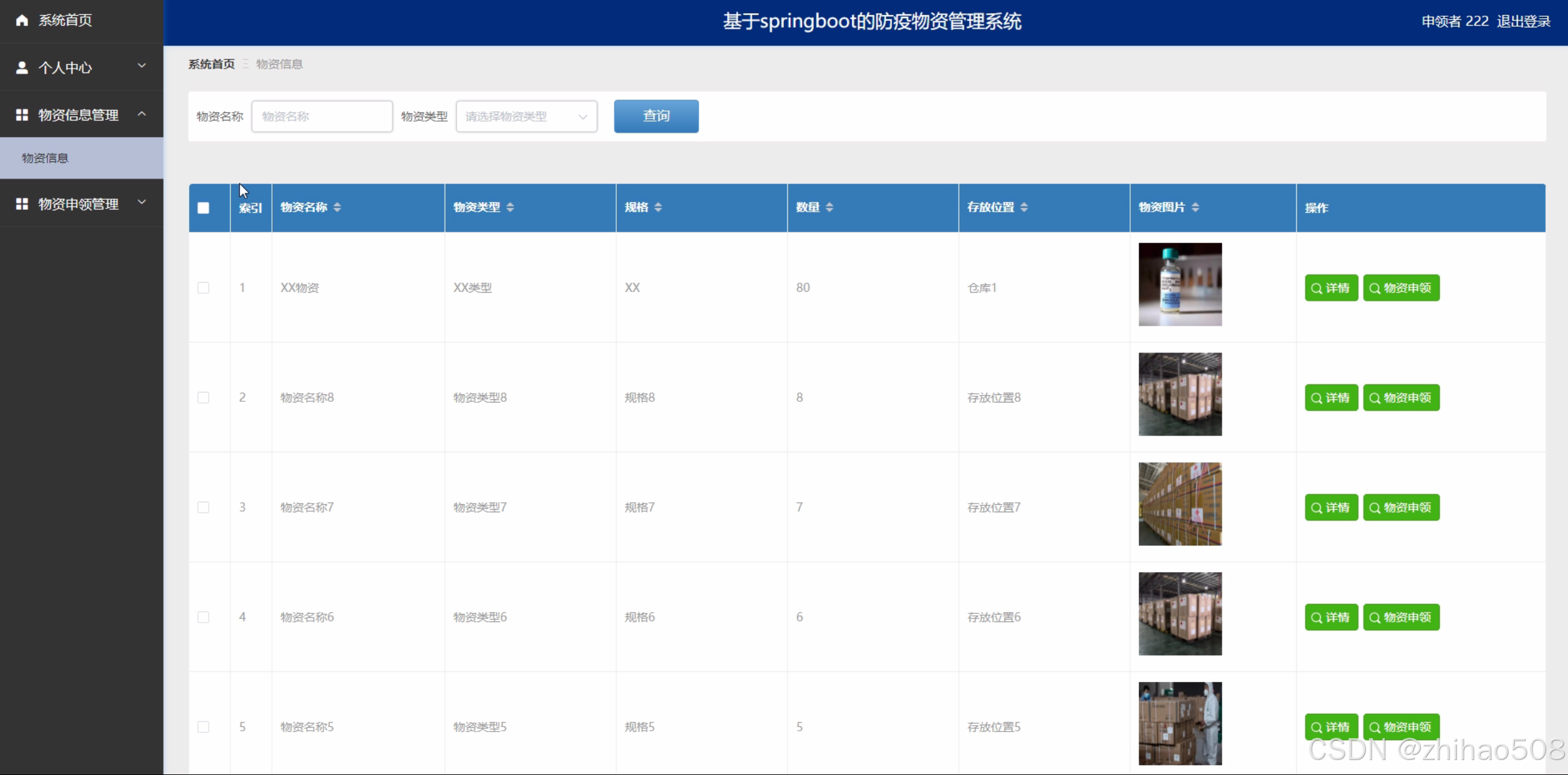The height and width of the screenshot is (775, 1568).
Task: Check the row checkbox for 物资名称7
Action: 203,507
